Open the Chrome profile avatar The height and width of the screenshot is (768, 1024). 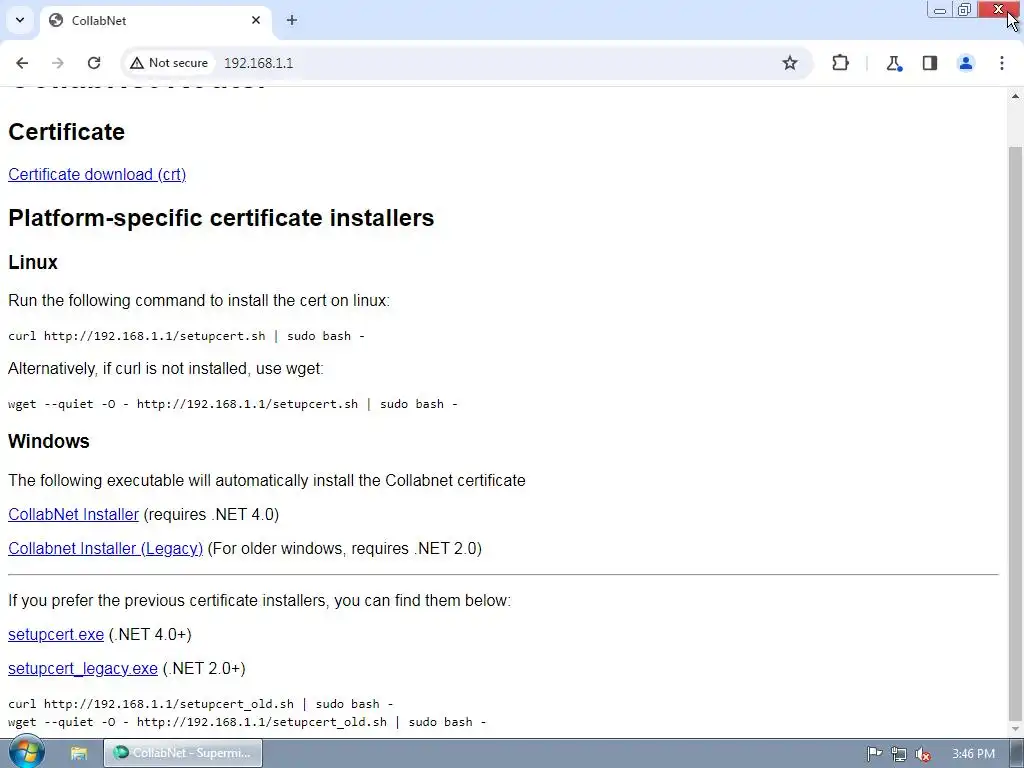pos(966,63)
